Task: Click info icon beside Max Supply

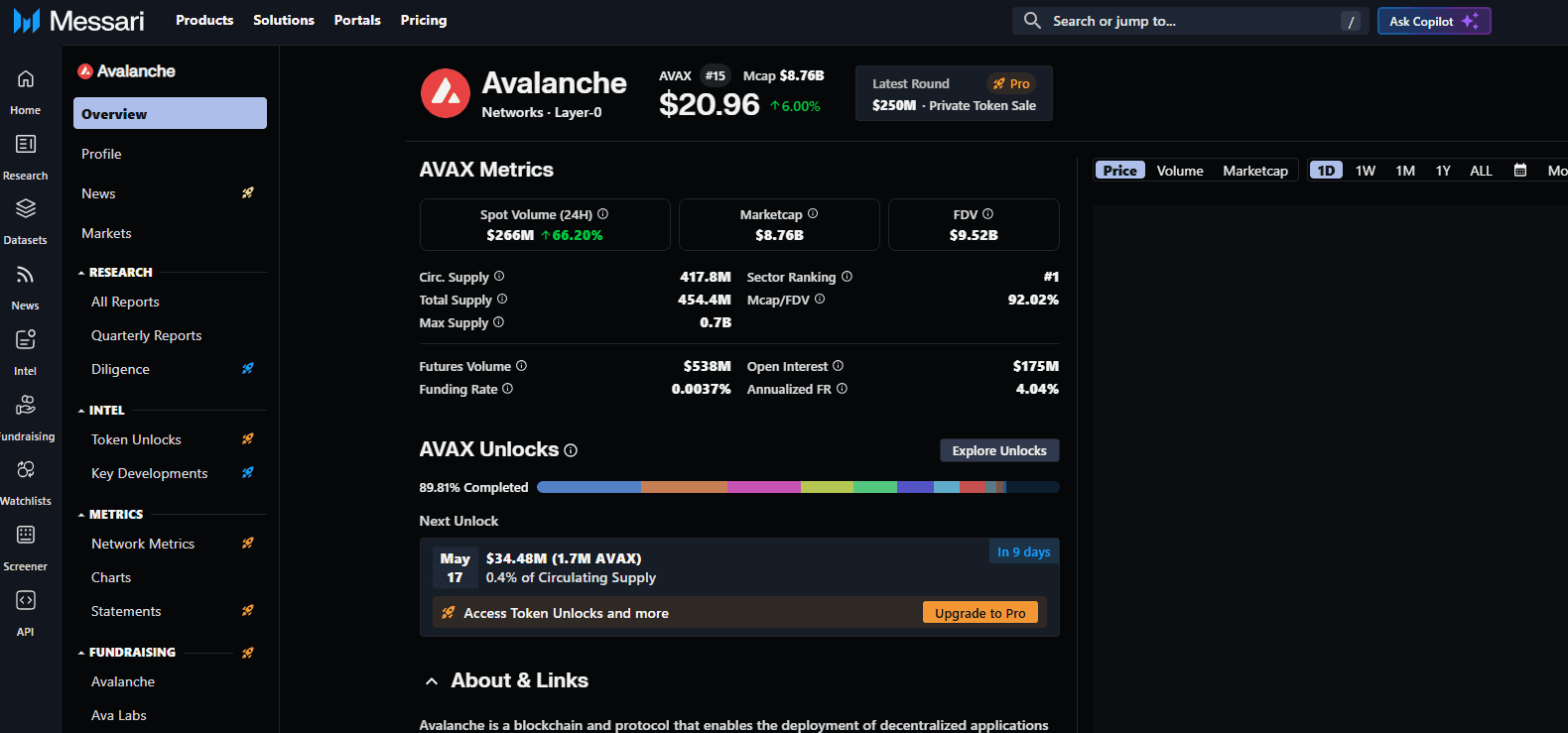Action: [x=499, y=322]
